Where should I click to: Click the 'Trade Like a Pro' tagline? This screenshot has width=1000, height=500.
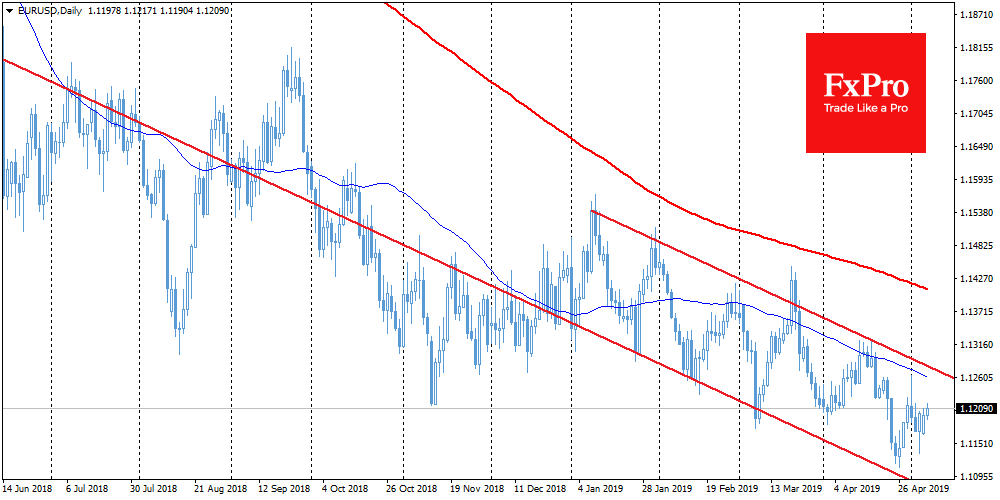(865, 108)
